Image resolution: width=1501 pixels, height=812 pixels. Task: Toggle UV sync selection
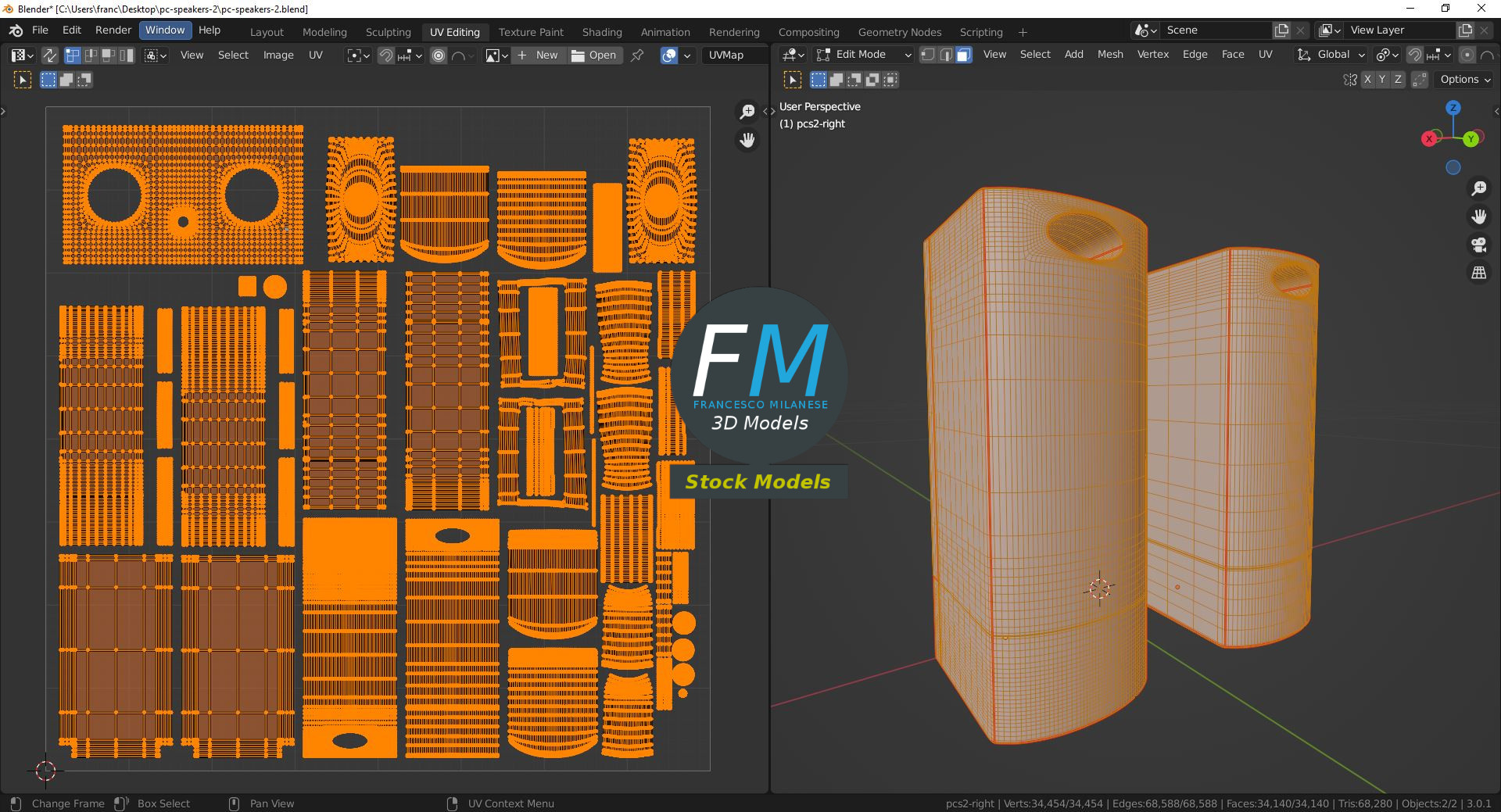click(x=49, y=55)
